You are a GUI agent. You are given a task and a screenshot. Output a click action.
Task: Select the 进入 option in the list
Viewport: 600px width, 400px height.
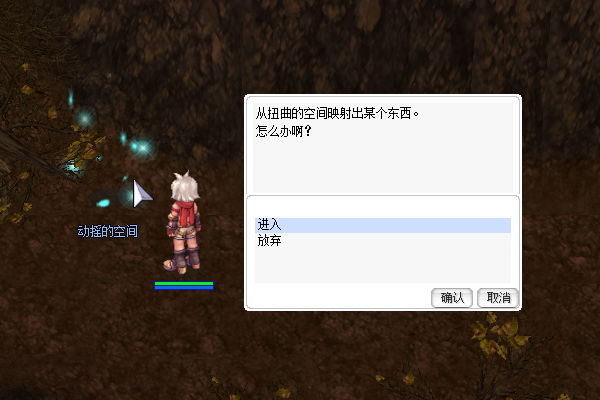[383, 225]
